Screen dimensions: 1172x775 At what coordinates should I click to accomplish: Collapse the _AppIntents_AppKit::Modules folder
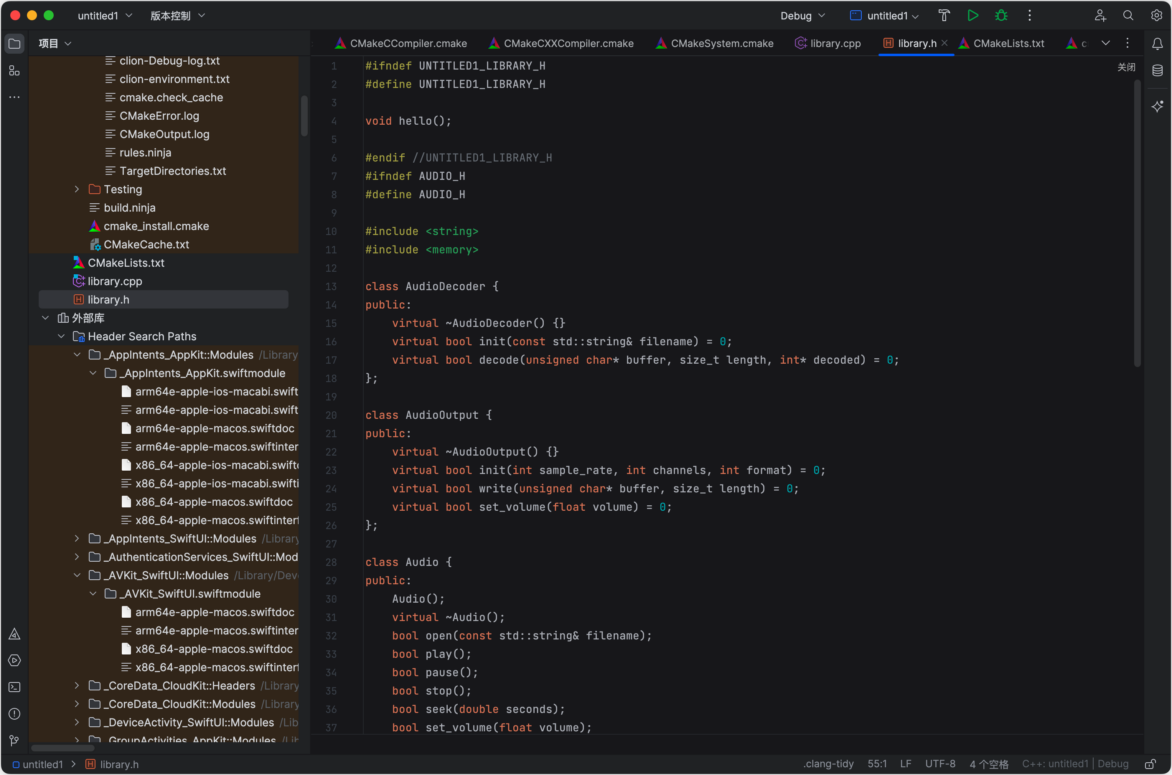77,355
